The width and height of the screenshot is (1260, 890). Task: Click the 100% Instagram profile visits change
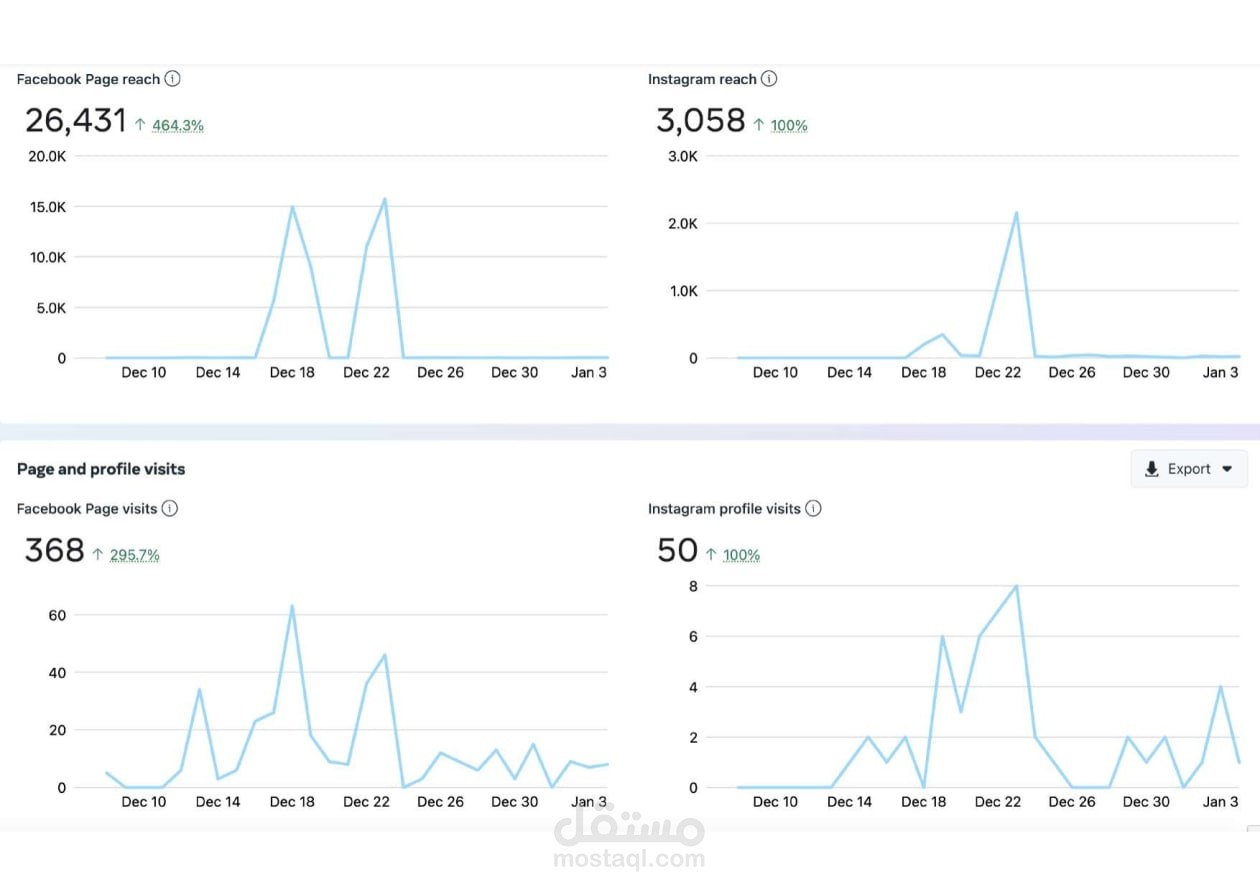(741, 554)
